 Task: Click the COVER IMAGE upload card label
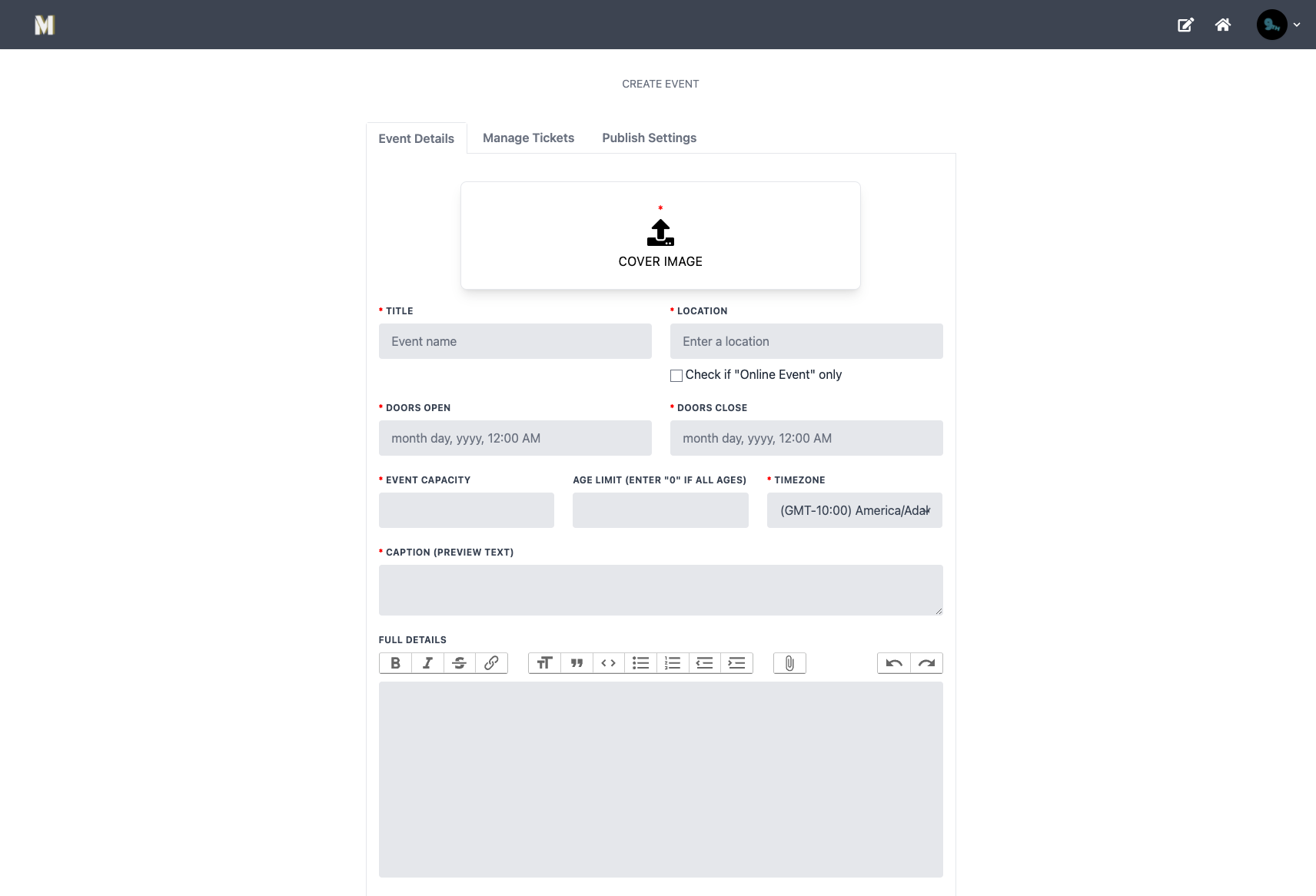[x=660, y=261]
